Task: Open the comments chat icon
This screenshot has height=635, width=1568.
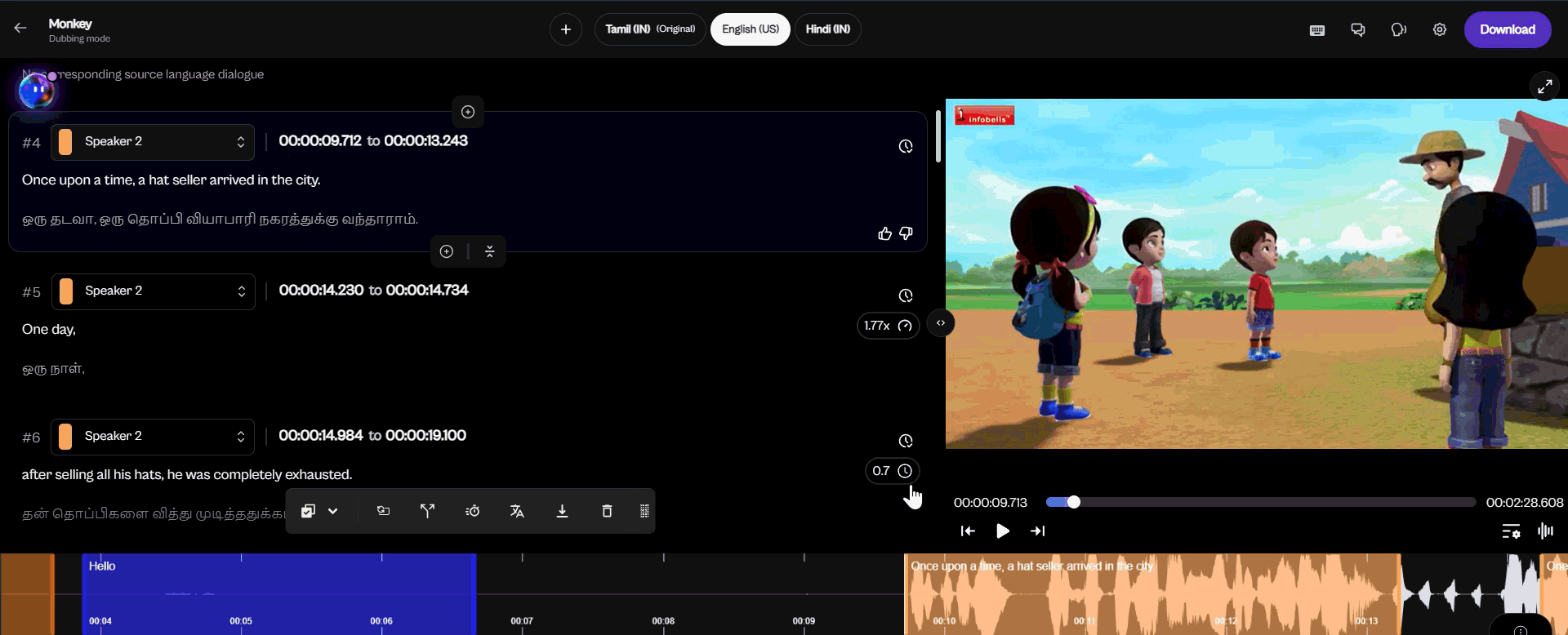Action: pos(1358,30)
